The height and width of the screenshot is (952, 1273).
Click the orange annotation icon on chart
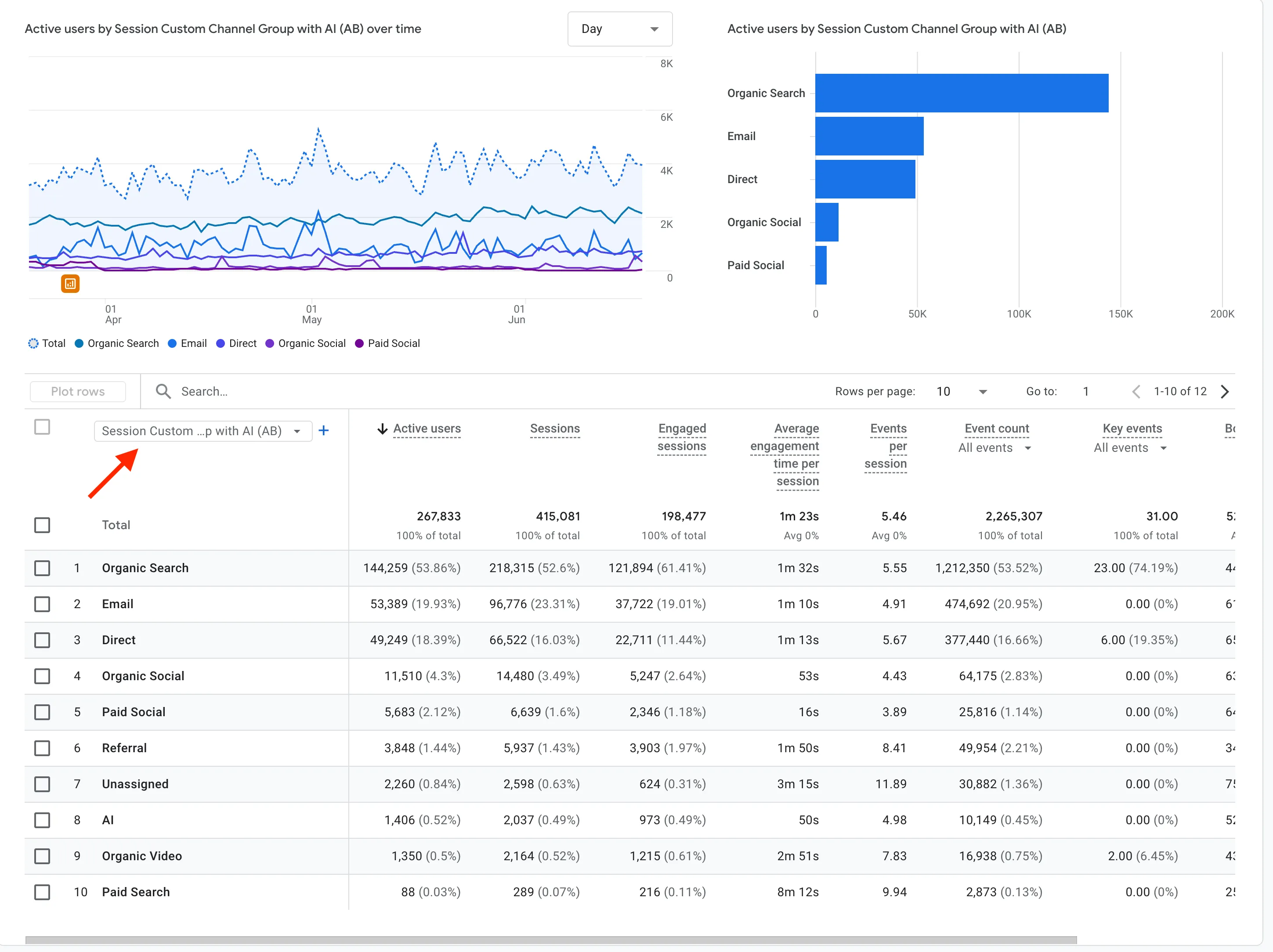tap(70, 284)
